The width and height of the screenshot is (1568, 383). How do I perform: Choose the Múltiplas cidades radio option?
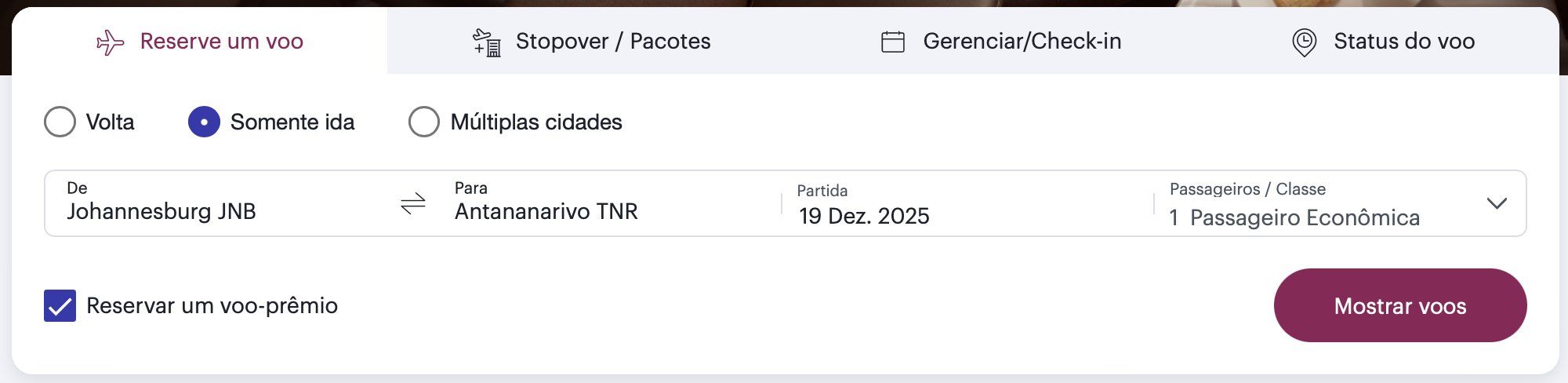pyautogui.click(x=424, y=122)
